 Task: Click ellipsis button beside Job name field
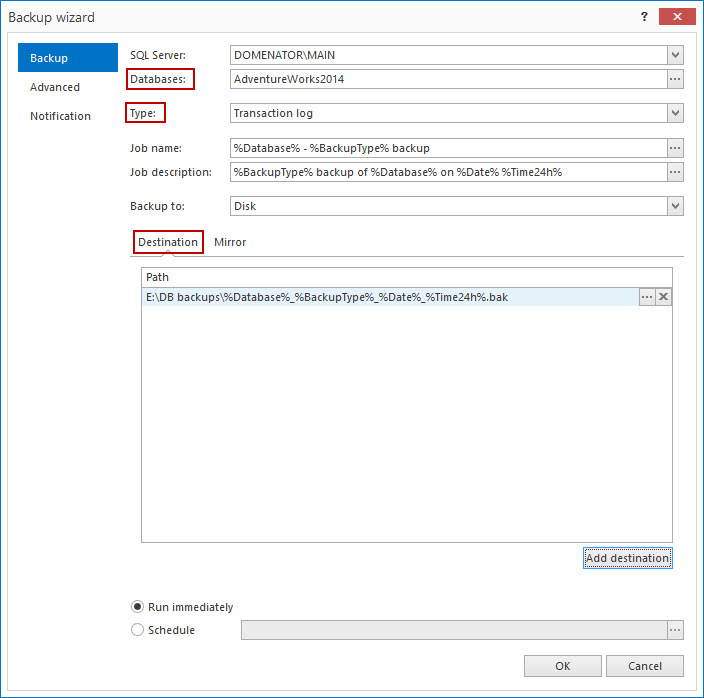point(675,148)
